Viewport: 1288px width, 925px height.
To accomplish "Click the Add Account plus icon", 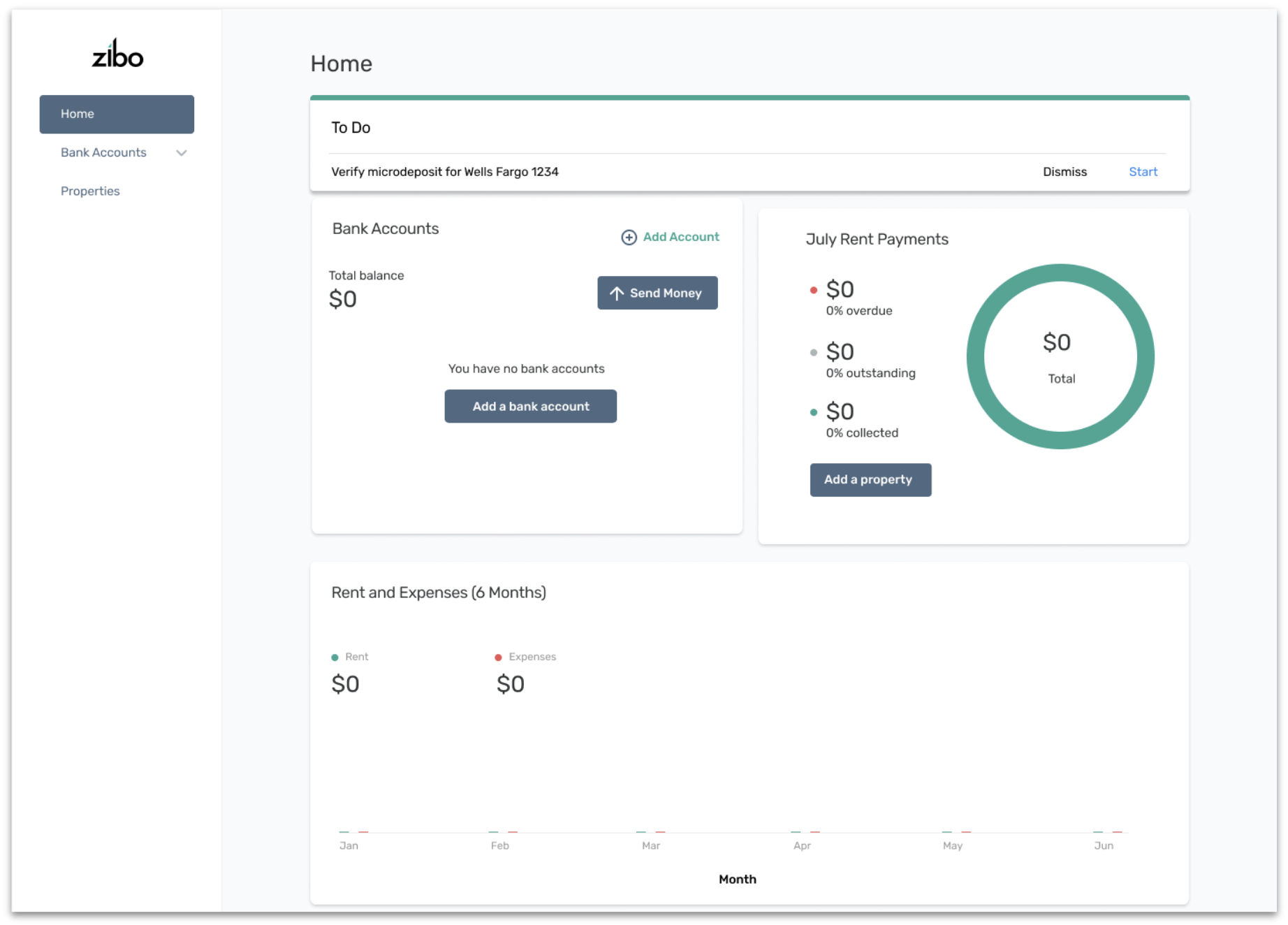I will (x=628, y=237).
